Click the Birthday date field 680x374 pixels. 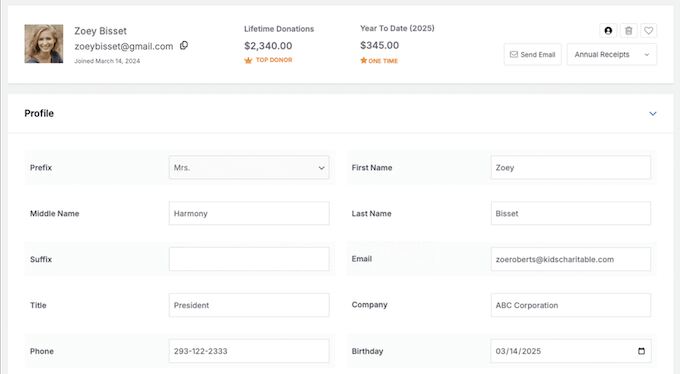[x=571, y=351]
